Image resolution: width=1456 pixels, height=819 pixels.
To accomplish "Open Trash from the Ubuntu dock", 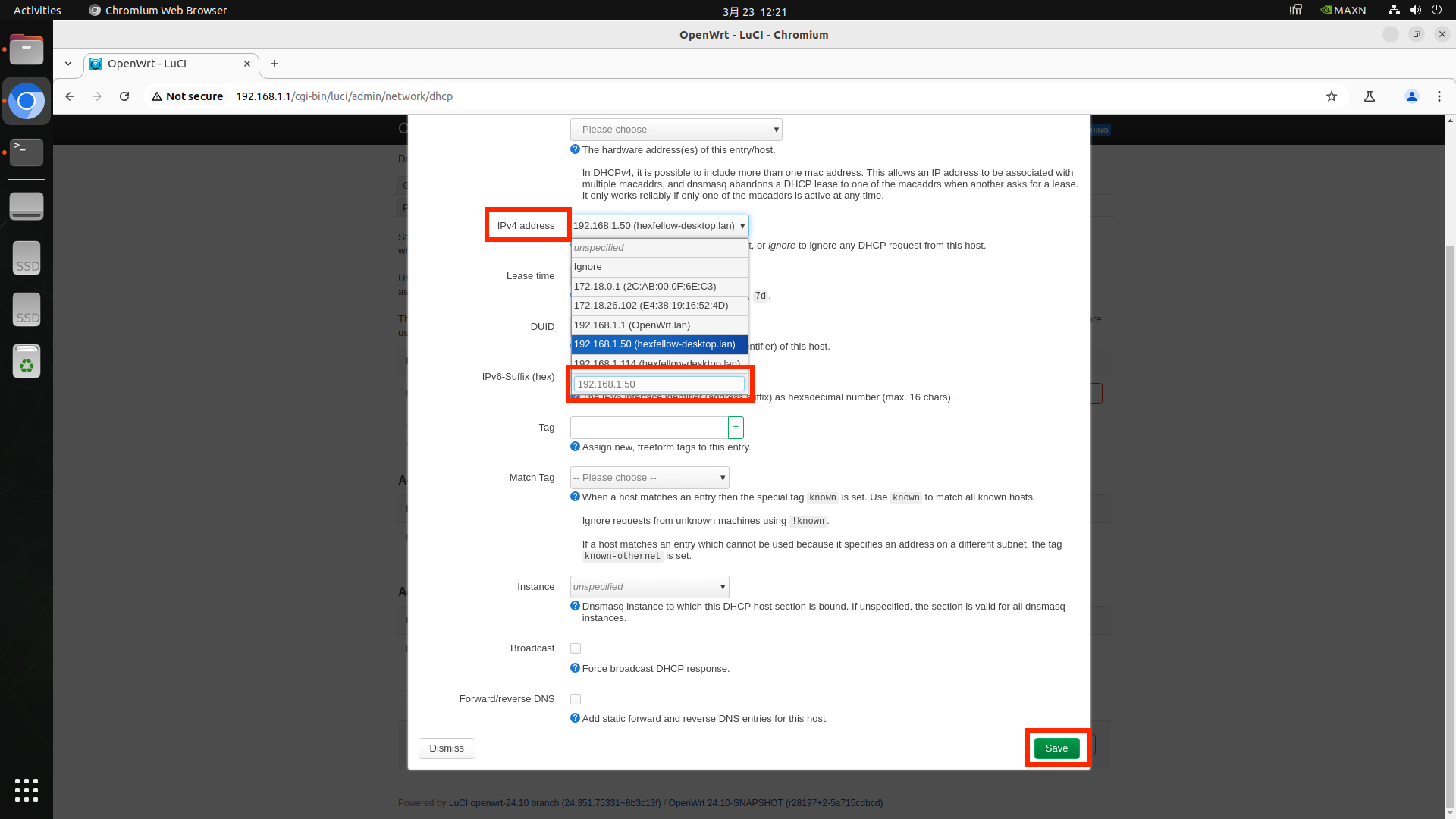I will coord(27,362).
